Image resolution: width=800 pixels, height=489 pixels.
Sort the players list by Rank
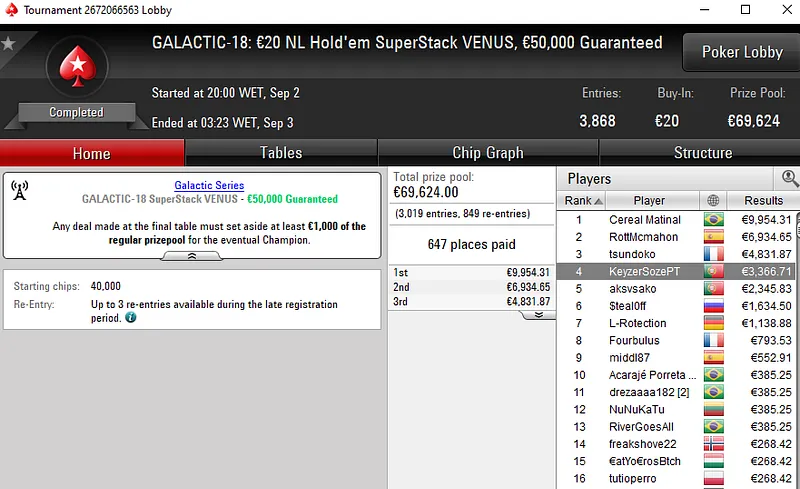[578, 200]
